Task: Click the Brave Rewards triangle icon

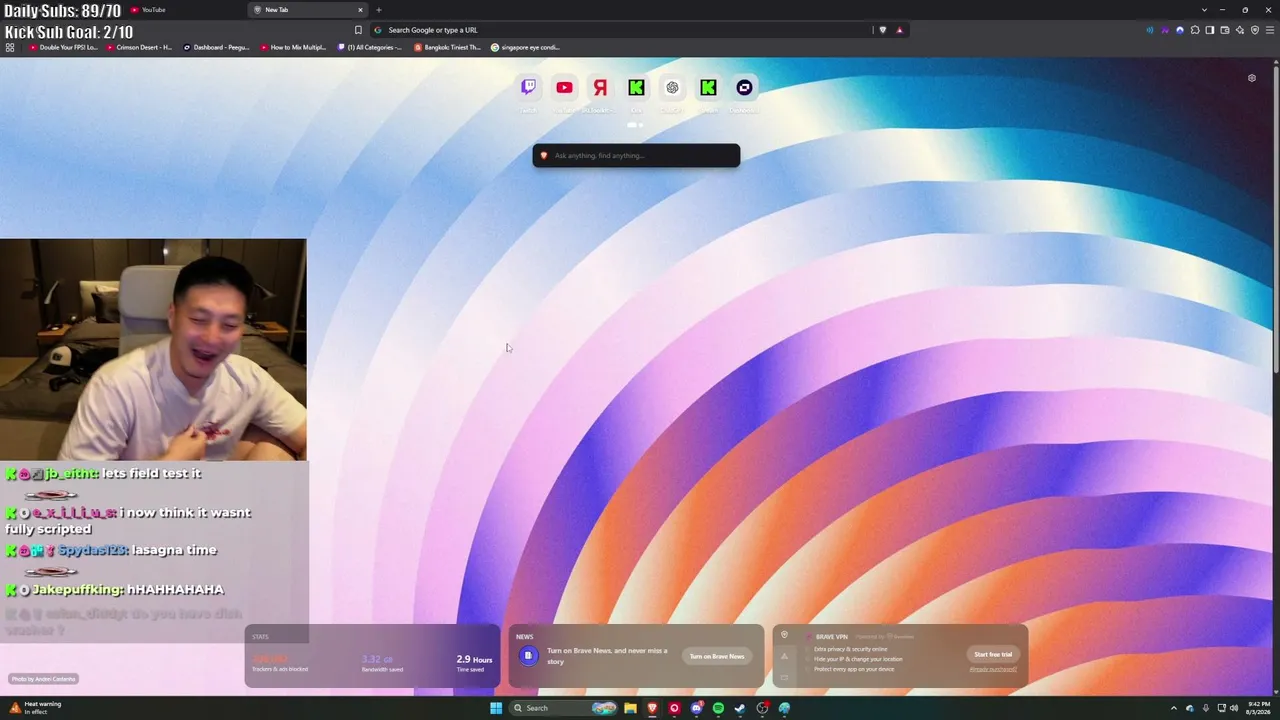Action: pyautogui.click(x=899, y=30)
